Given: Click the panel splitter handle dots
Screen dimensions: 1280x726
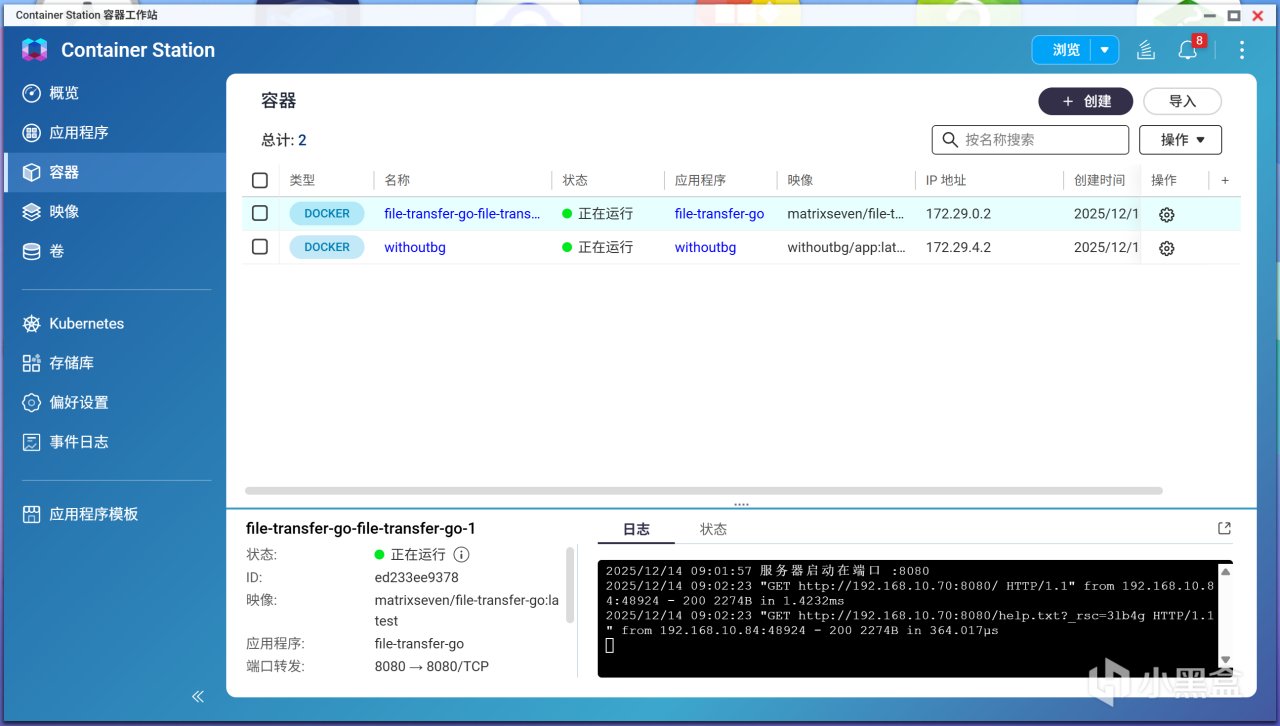Looking at the screenshot, I should (741, 505).
